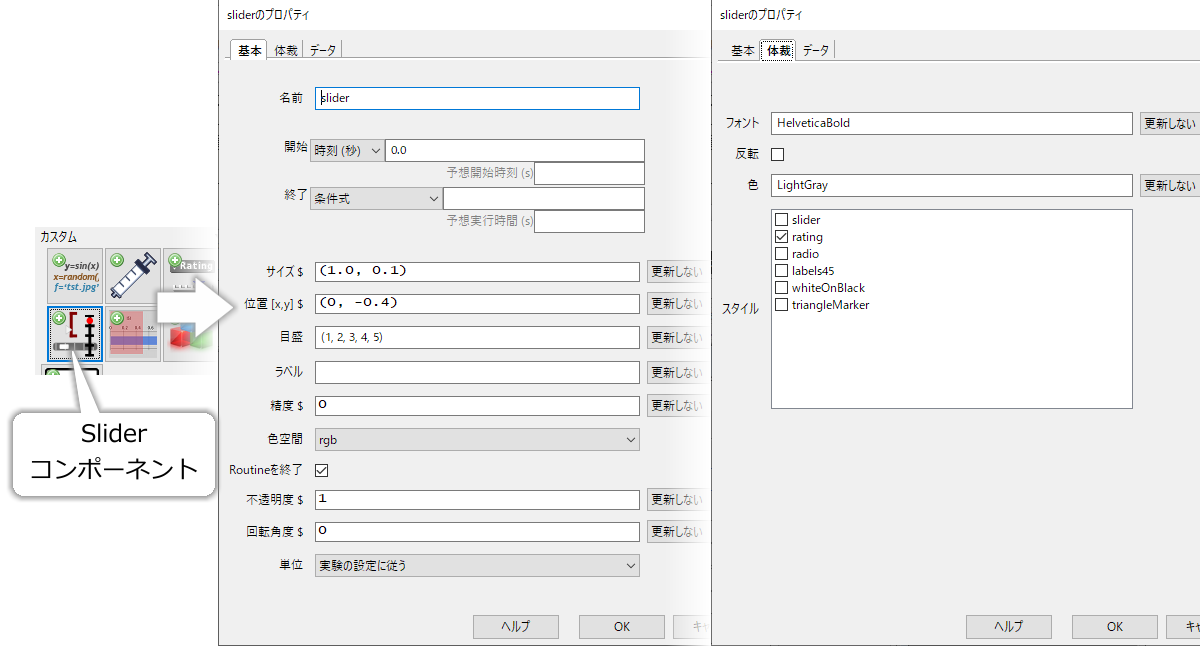The image size is (1200, 647).
Task: Select the Slider component icon
Action: 74,334
